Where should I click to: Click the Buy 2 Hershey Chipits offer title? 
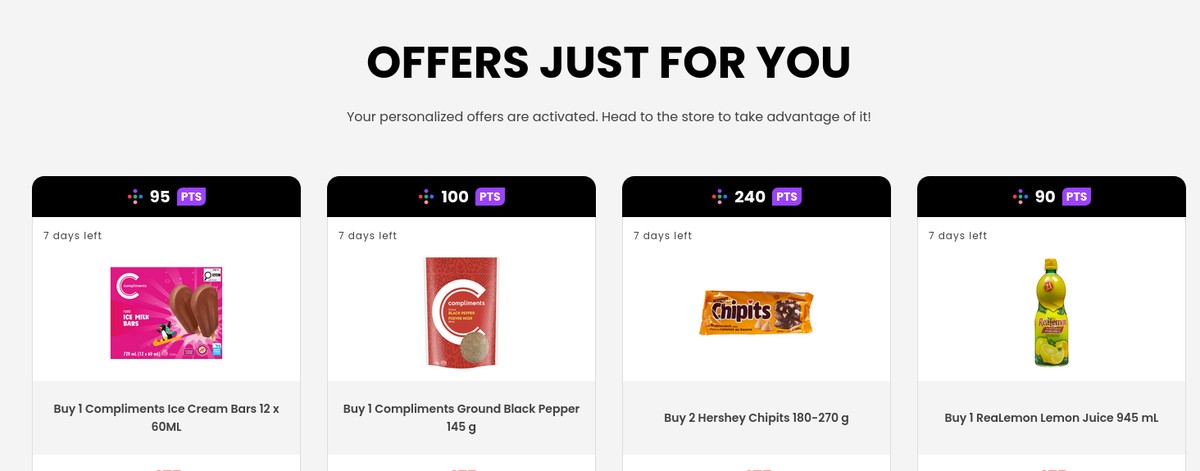pos(756,418)
